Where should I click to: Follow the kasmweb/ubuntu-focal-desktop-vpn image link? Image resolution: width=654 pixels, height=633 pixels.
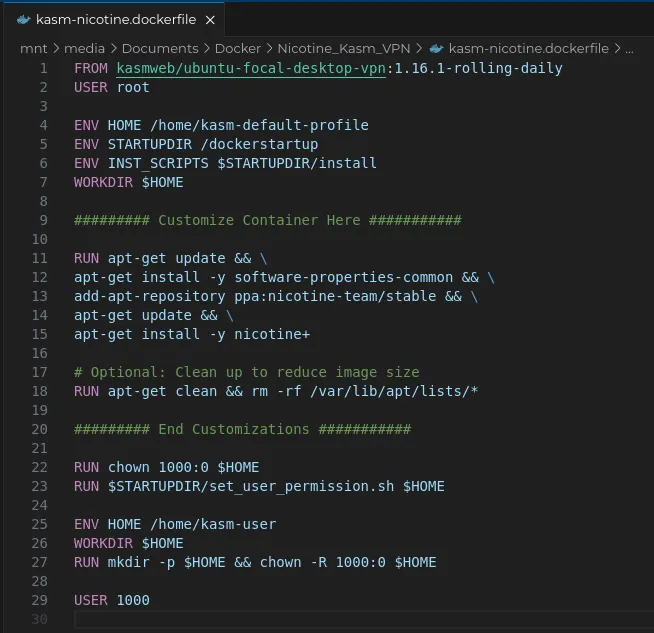tap(251, 68)
